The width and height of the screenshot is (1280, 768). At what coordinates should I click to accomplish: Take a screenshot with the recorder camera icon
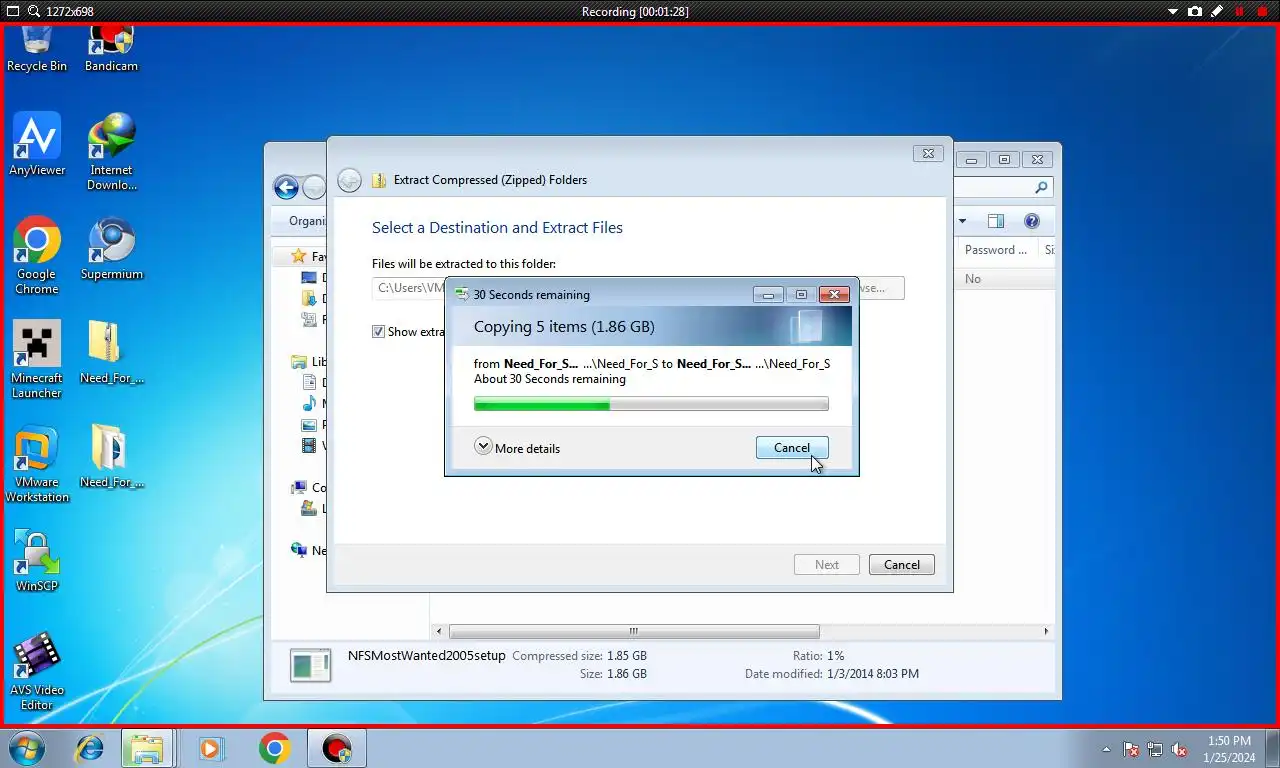tap(1195, 11)
